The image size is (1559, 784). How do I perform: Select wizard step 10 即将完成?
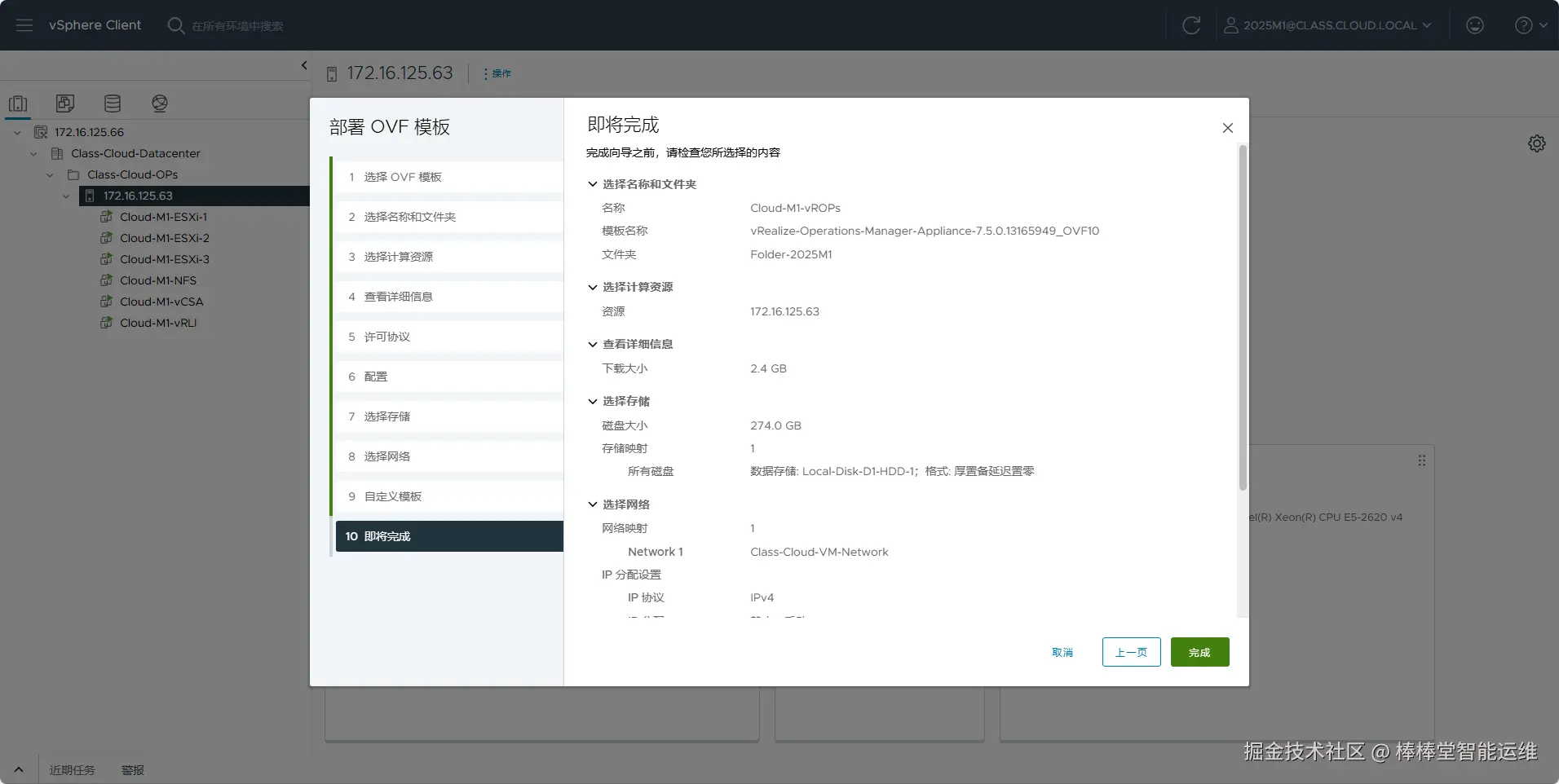click(449, 536)
